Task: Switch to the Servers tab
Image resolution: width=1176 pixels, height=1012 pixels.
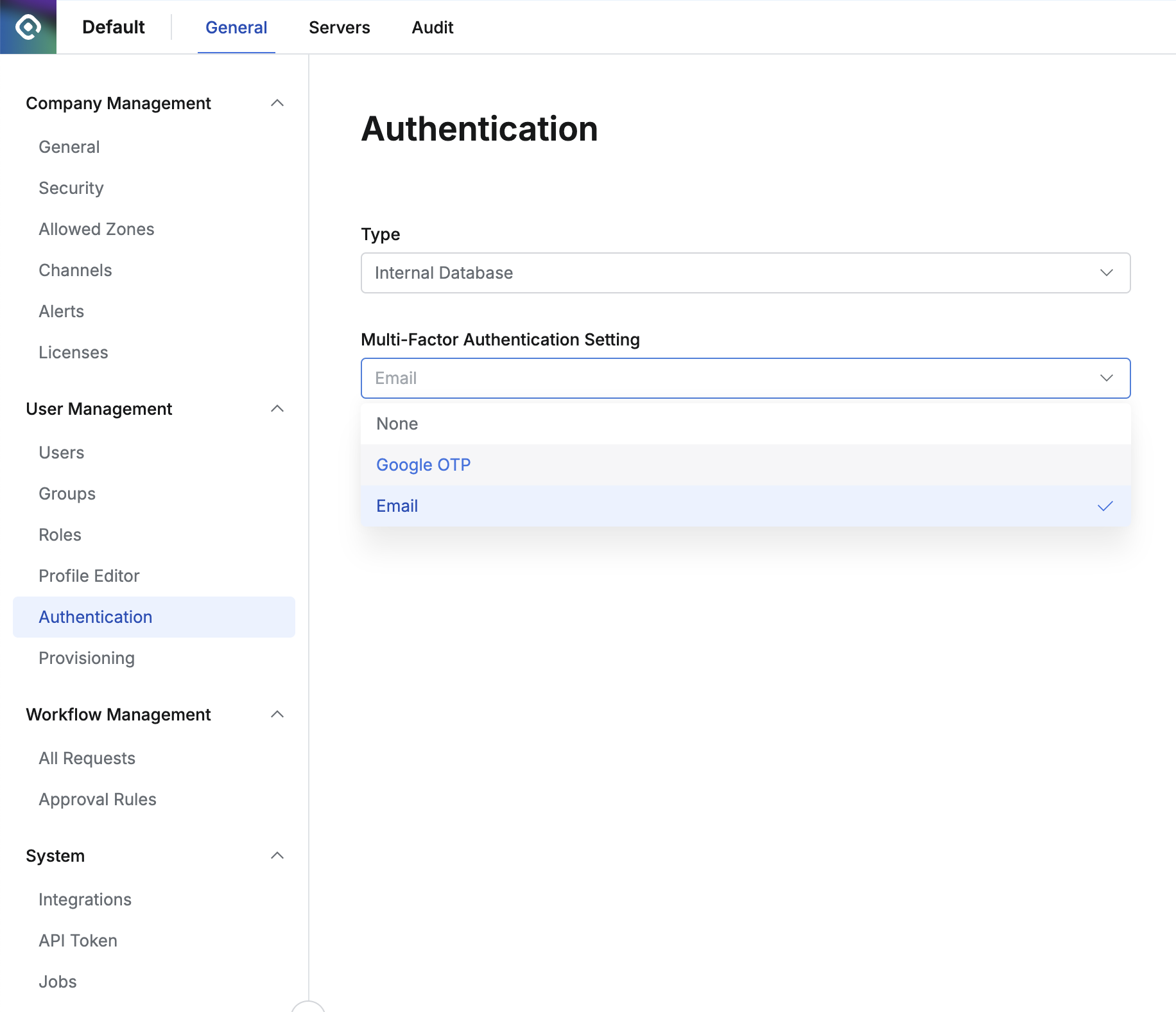Action: tap(339, 28)
